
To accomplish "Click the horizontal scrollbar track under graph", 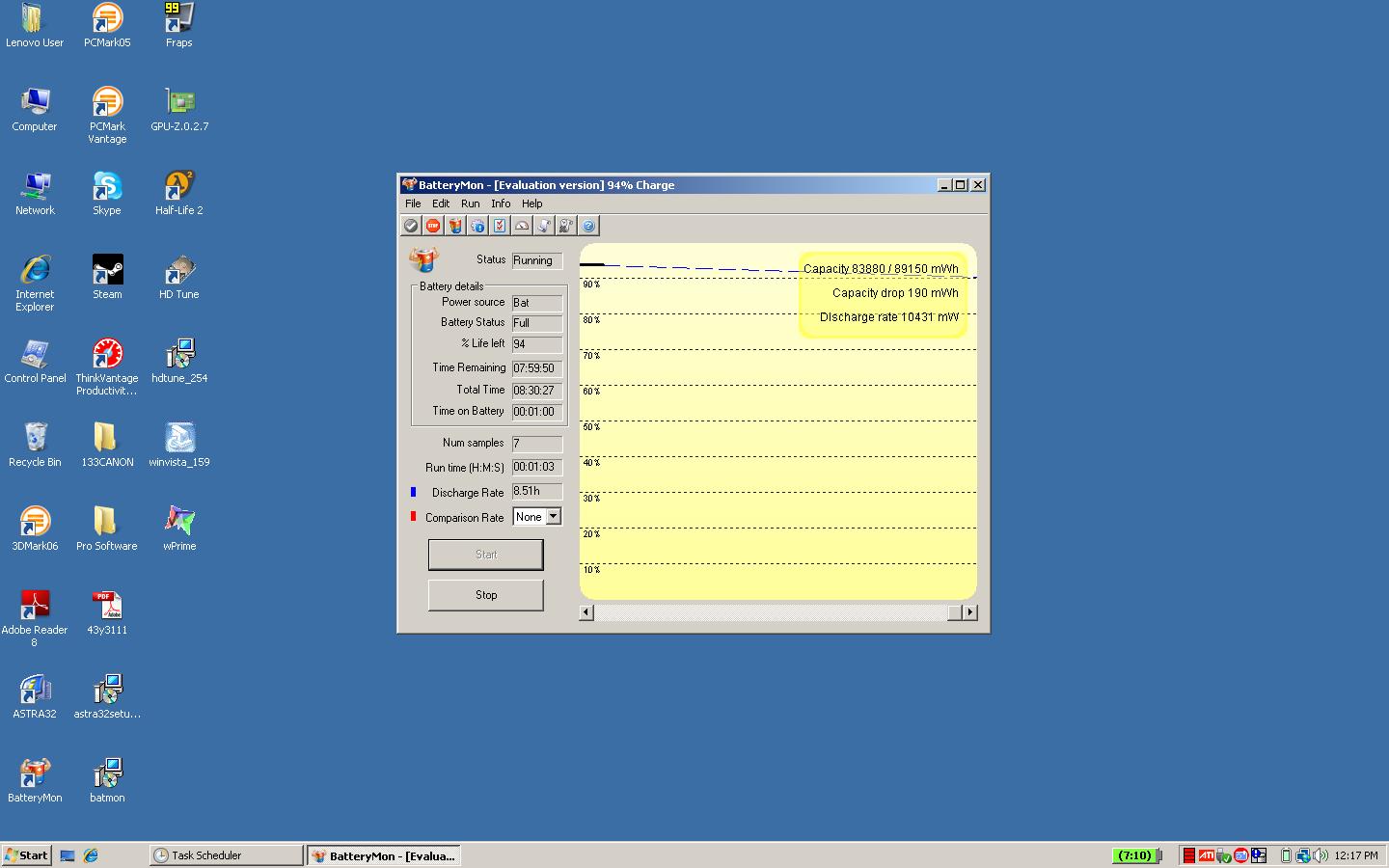I will (x=771, y=612).
